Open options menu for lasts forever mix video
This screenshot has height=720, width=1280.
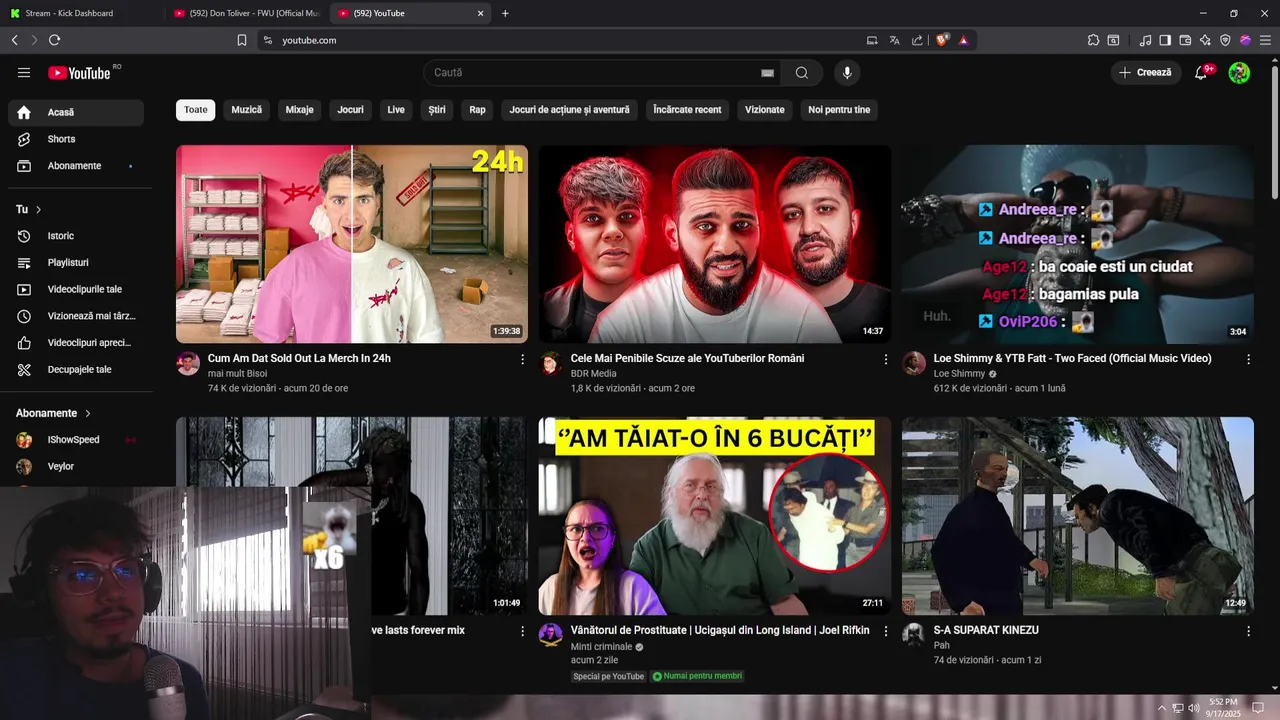pyautogui.click(x=522, y=631)
